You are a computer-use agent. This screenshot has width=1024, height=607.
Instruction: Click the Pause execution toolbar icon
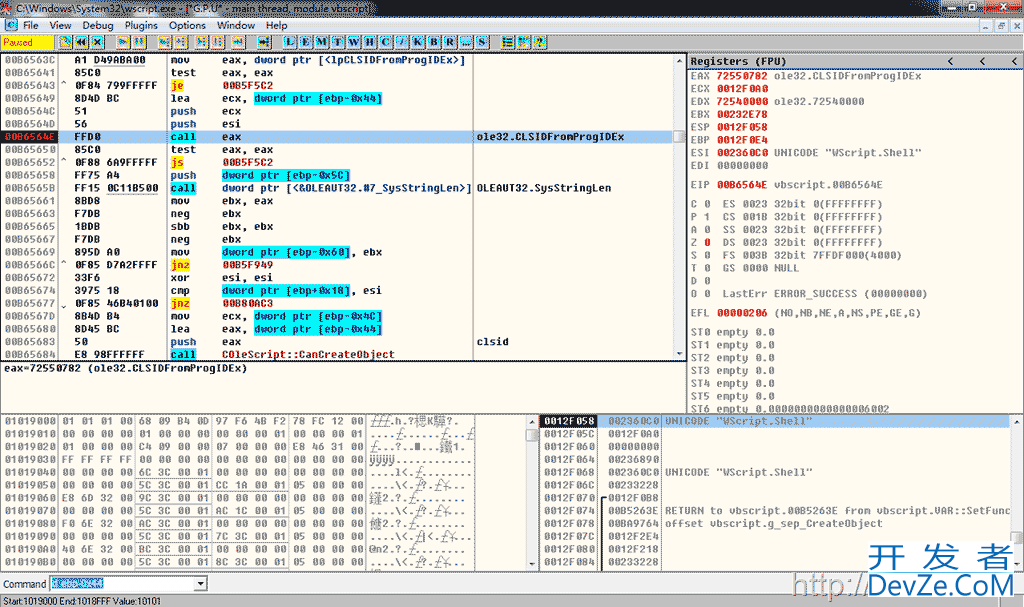139,42
